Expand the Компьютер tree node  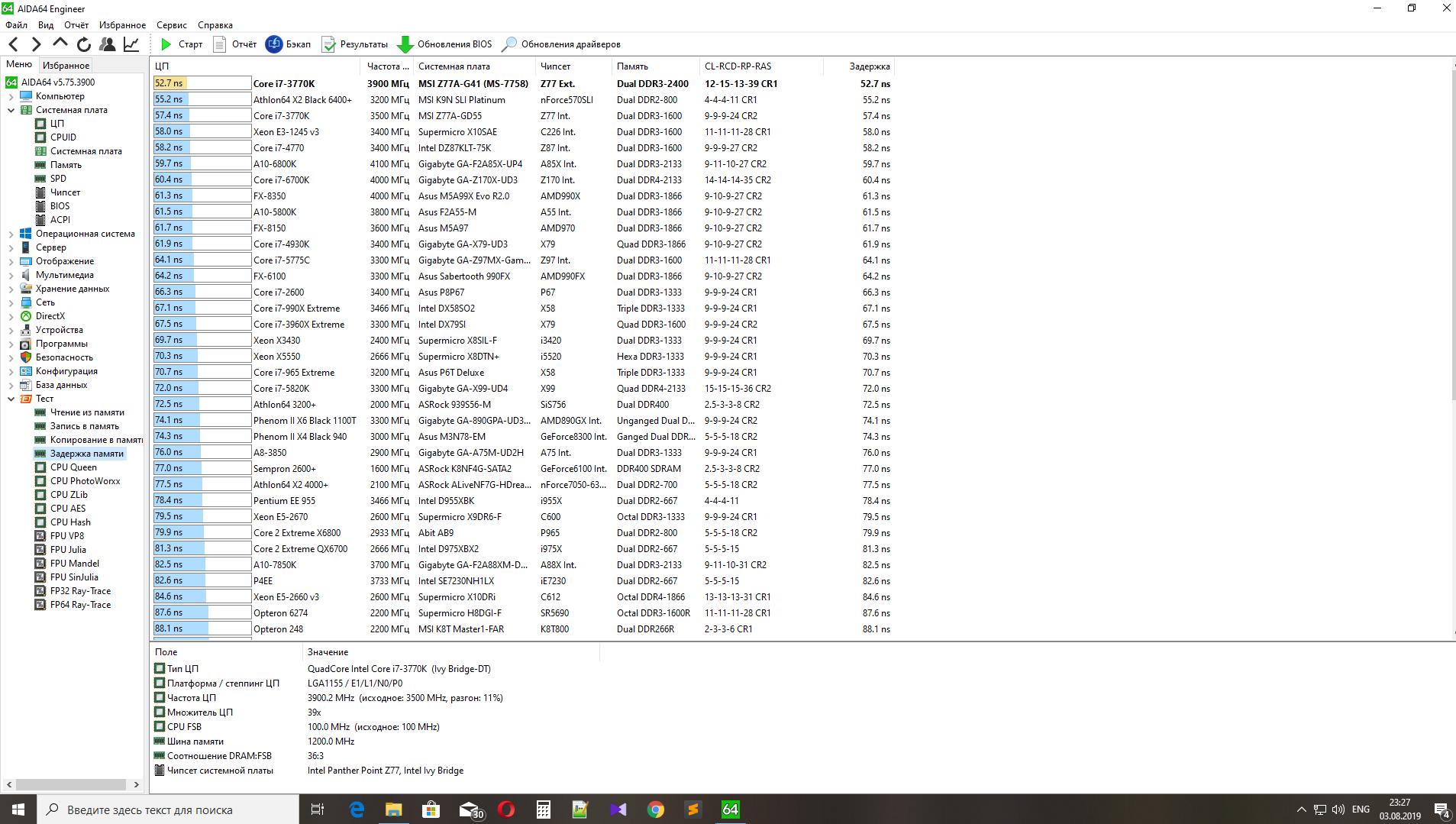point(11,96)
